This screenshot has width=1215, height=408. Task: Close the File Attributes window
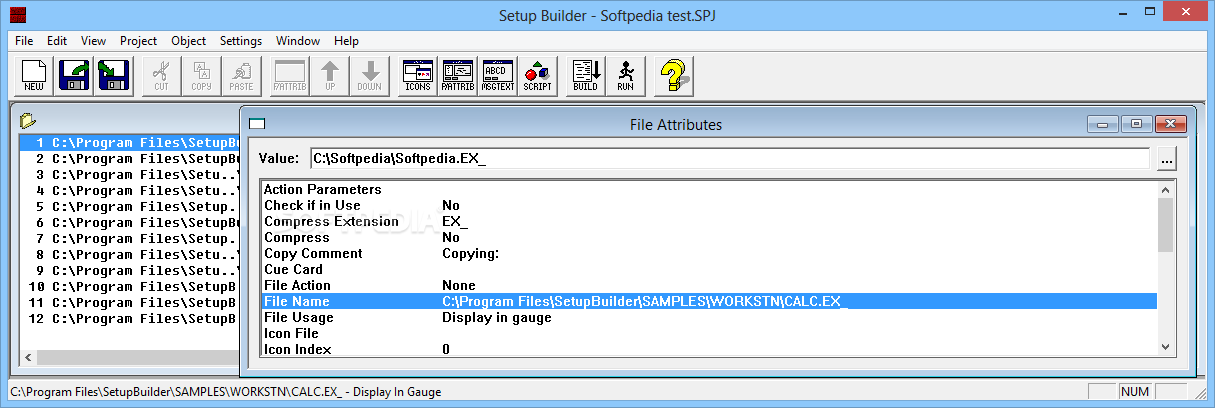[x=1168, y=124]
